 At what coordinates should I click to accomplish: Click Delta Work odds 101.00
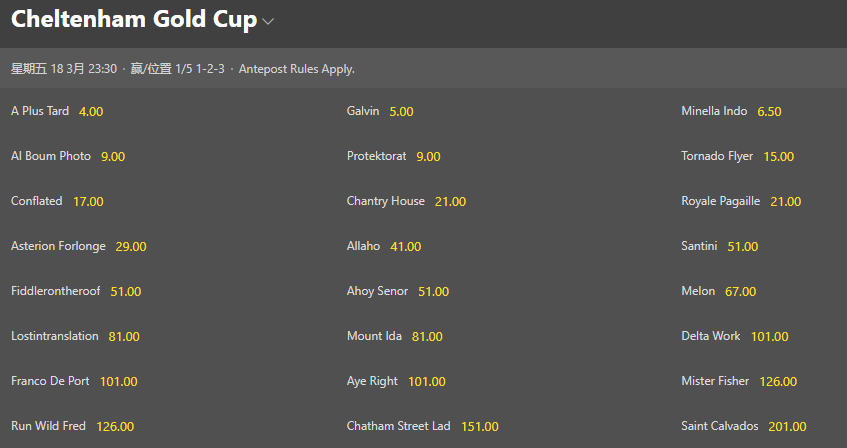point(769,336)
